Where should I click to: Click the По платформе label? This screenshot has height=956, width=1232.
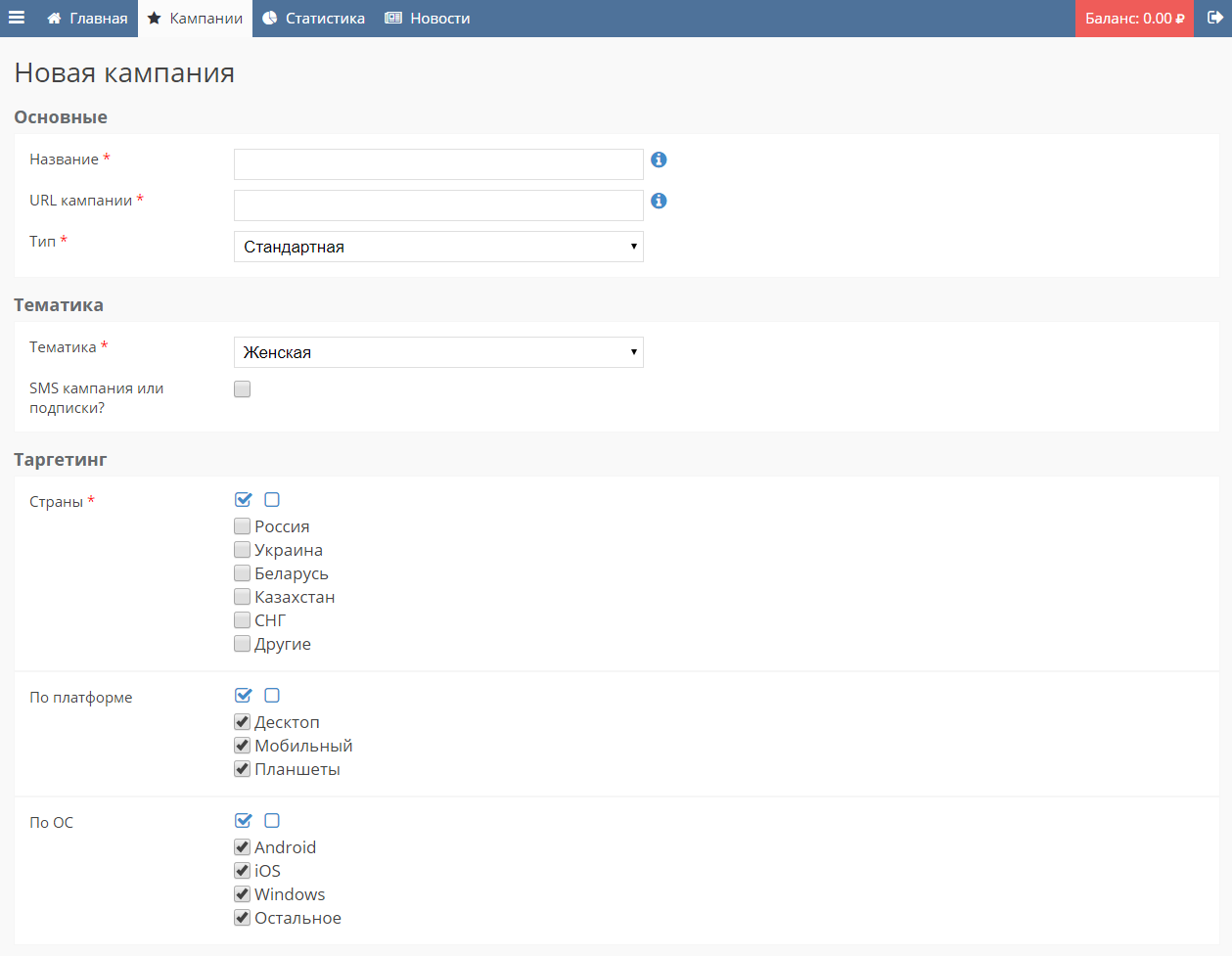(x=80, y=698)
